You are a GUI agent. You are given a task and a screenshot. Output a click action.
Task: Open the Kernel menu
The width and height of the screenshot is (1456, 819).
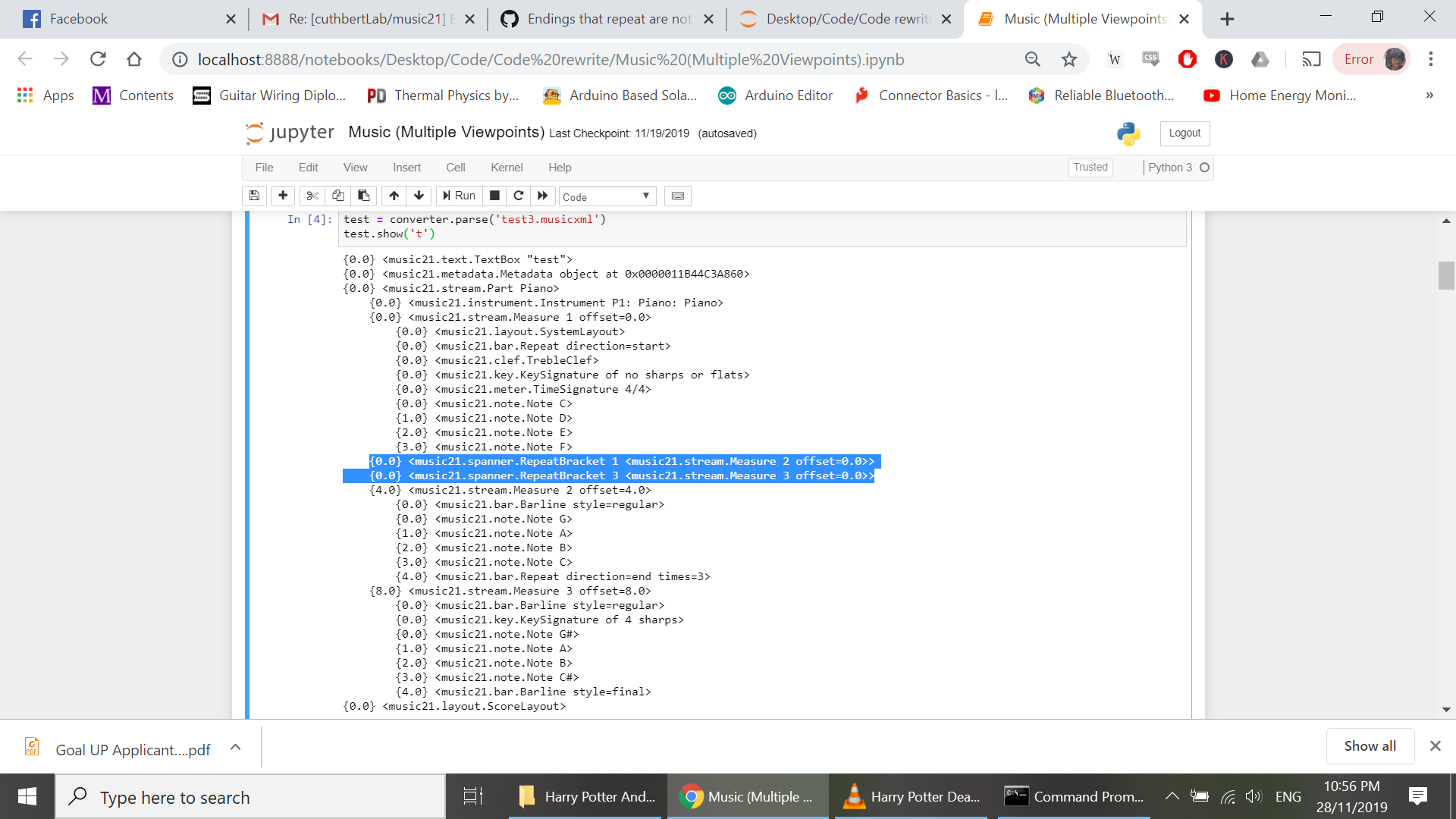[x=507, y=167]
